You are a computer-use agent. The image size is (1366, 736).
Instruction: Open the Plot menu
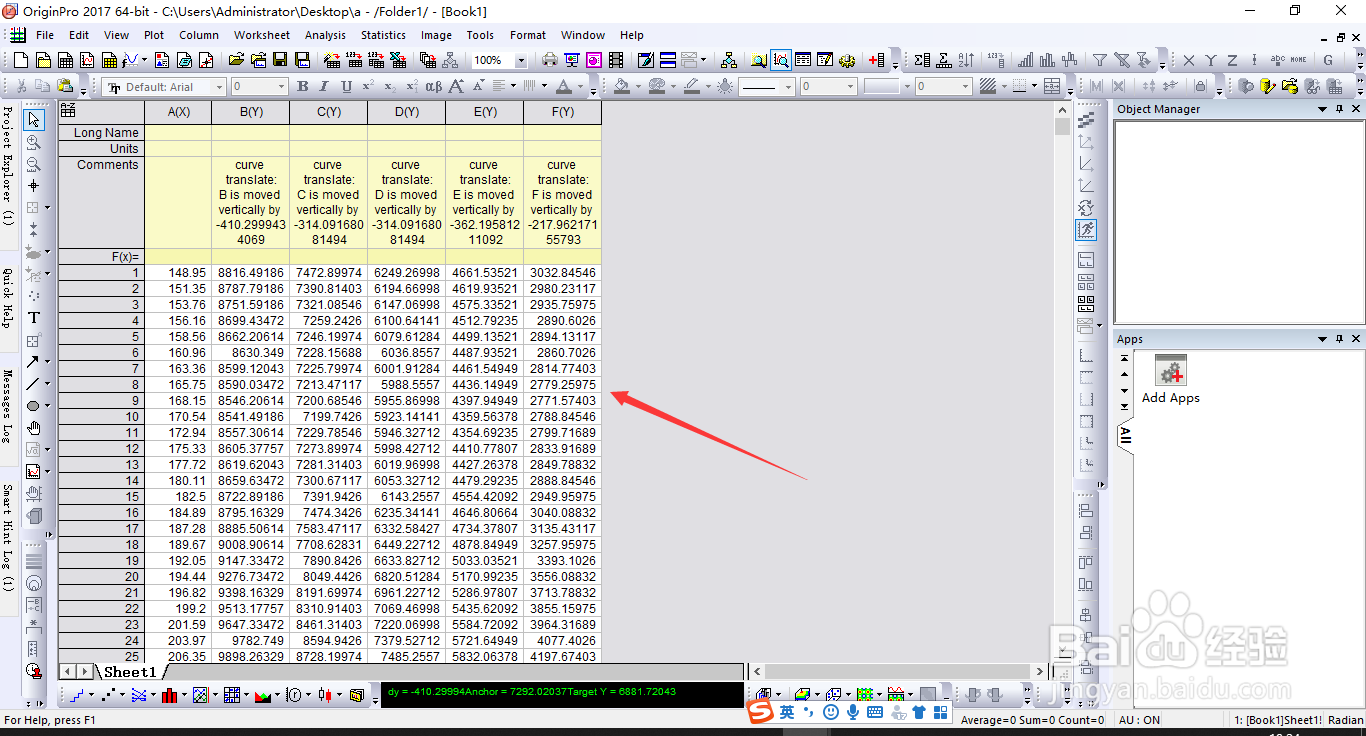(154, 35)
